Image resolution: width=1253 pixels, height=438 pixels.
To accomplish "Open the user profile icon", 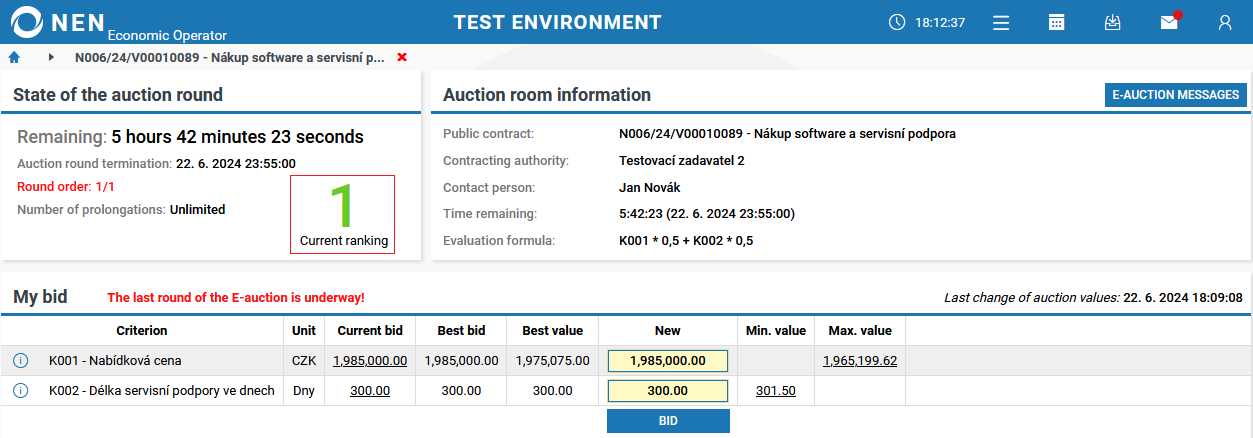I will 1224,22.
